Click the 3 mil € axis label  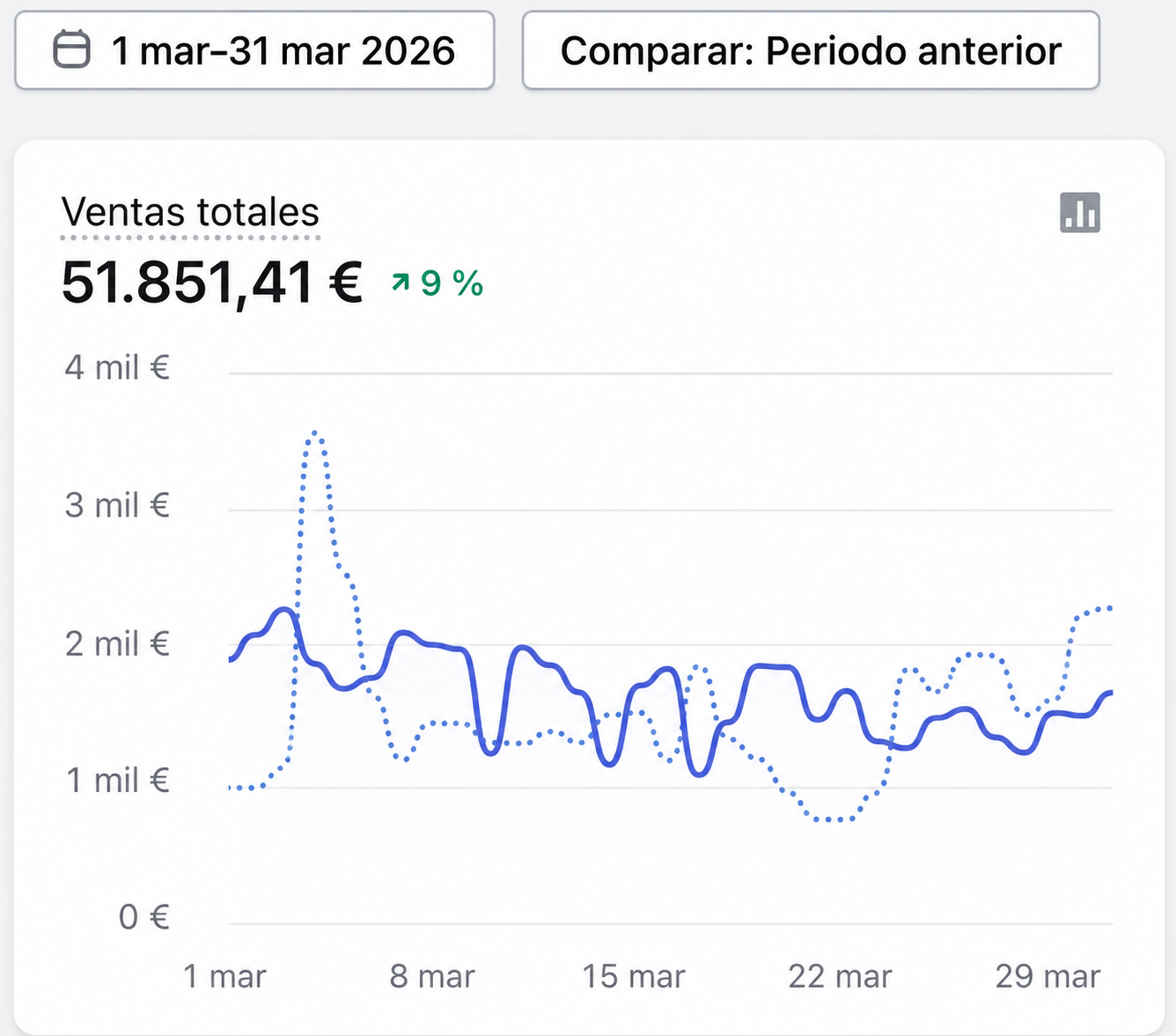tap(116, 505)
